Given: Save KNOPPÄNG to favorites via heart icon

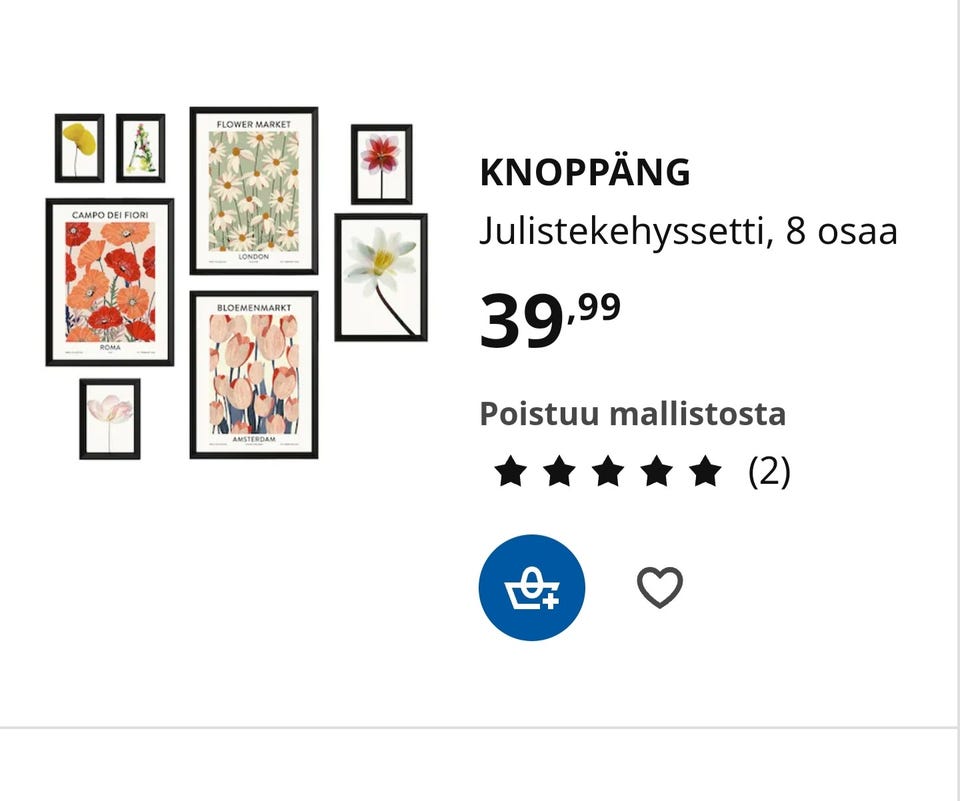Looking at the screenshot, I should click(x=661, y=588).
